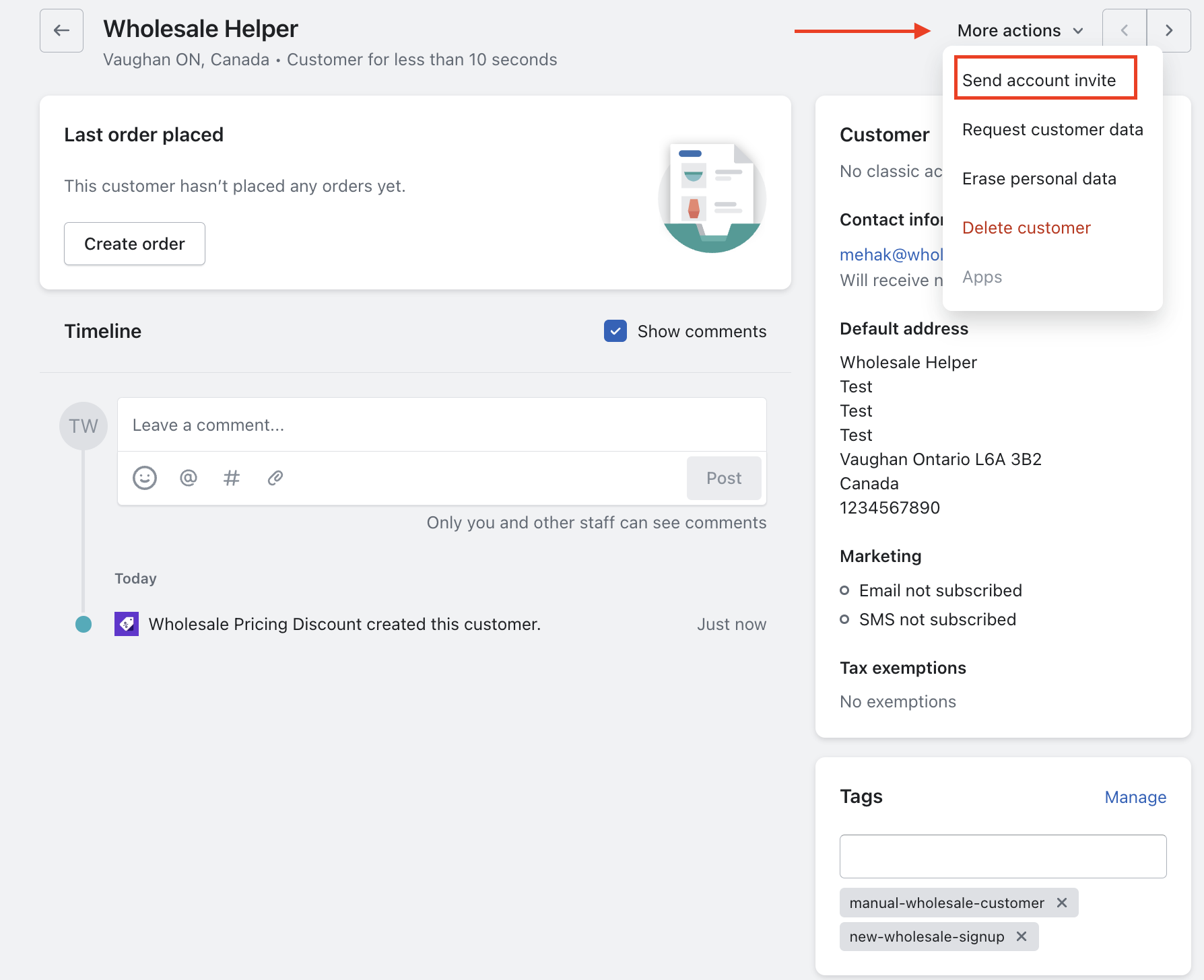The image size is (1204, 980).
Task: Open the next customer with right chevron
Action: pos(1169,30)
